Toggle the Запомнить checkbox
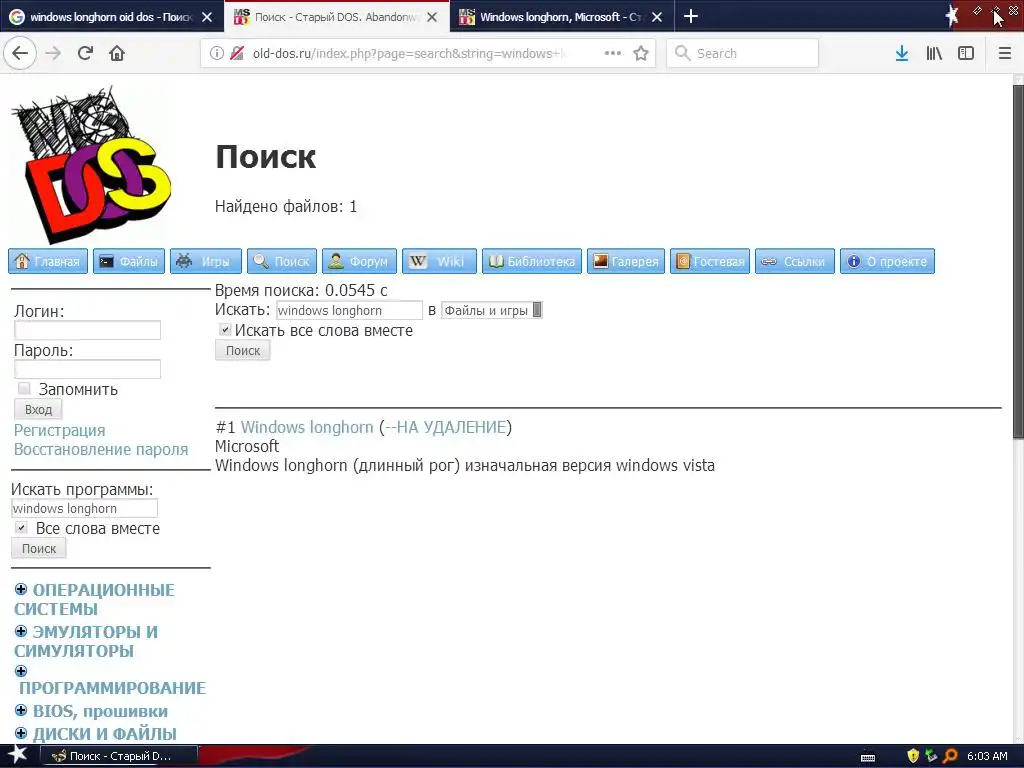This screenshot has width=1024, height=768. point(24,389)
